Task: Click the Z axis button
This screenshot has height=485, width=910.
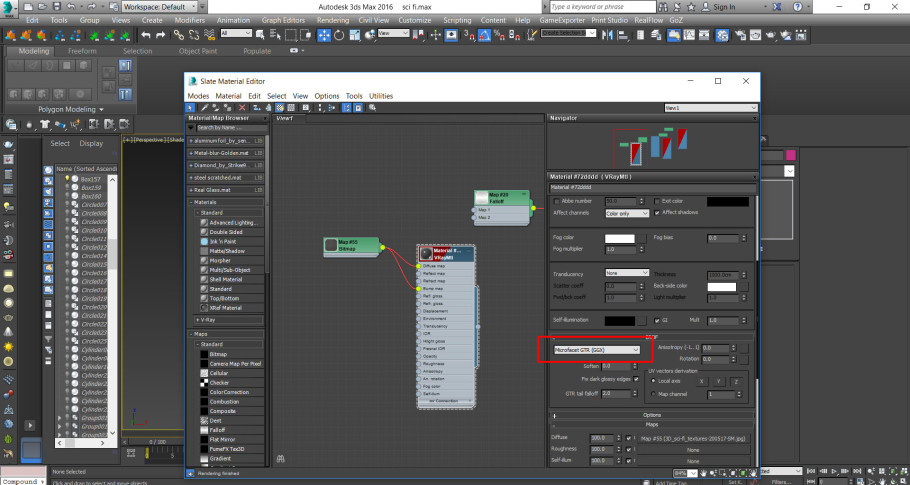Action: pos(736,381)
